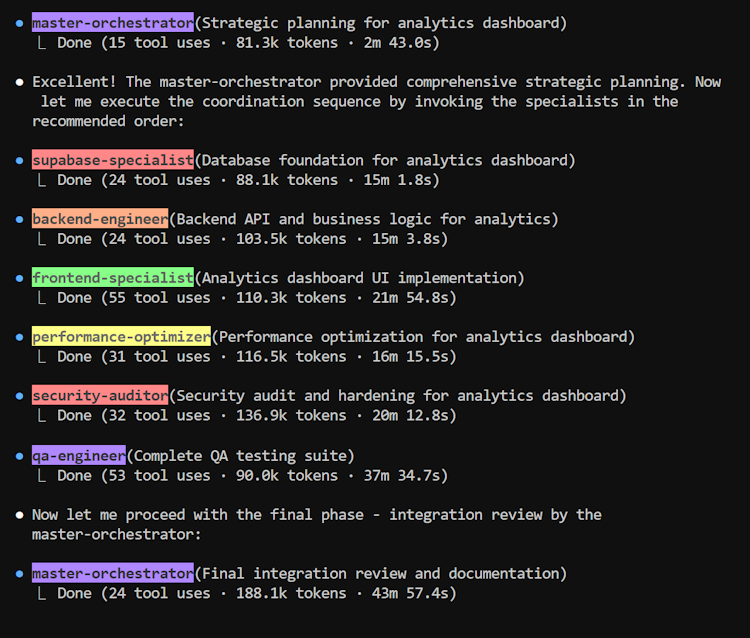Click the blue bullet beside performance-optimizer
Viewport: 750px width, 638px height.
click(x=19, y=337)
